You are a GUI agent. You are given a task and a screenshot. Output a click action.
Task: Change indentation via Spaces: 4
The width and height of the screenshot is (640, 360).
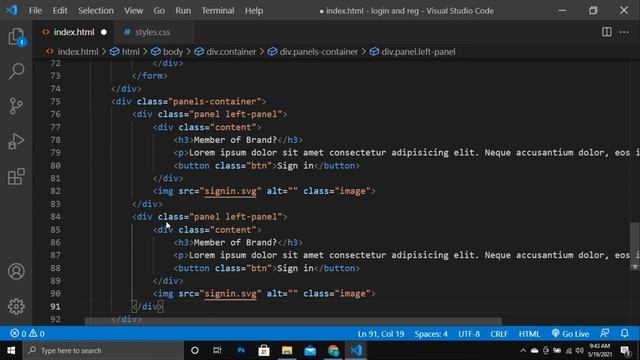pyautogui.click(x=431, y=333)
